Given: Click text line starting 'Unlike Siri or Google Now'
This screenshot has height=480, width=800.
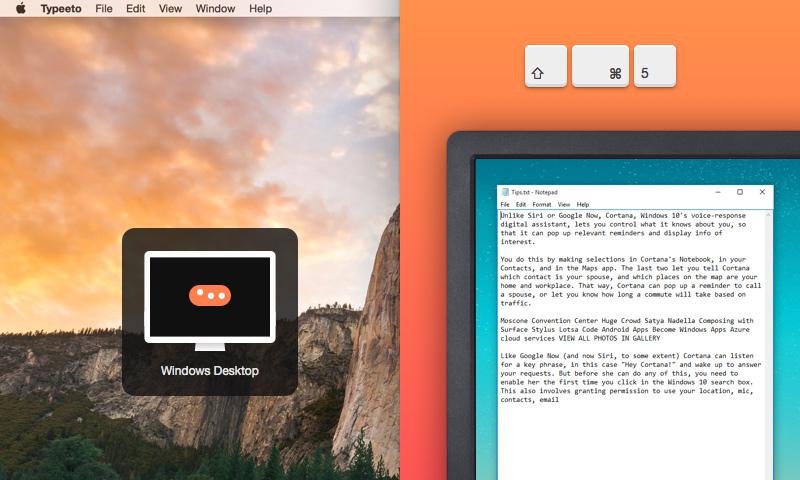Looking at the screenshot, I should click(x=622, y=216).
